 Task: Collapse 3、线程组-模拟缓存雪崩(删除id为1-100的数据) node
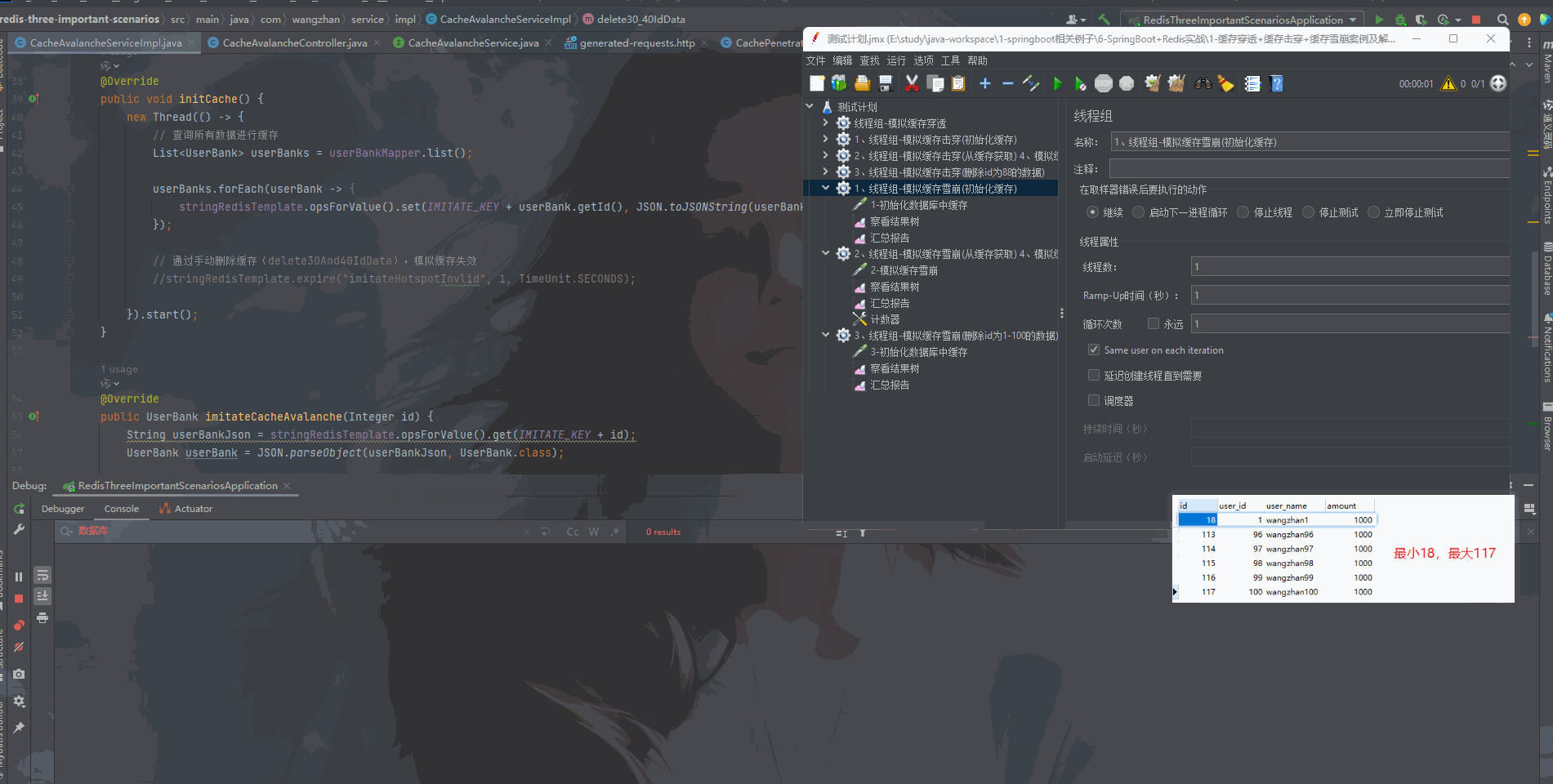826,335
